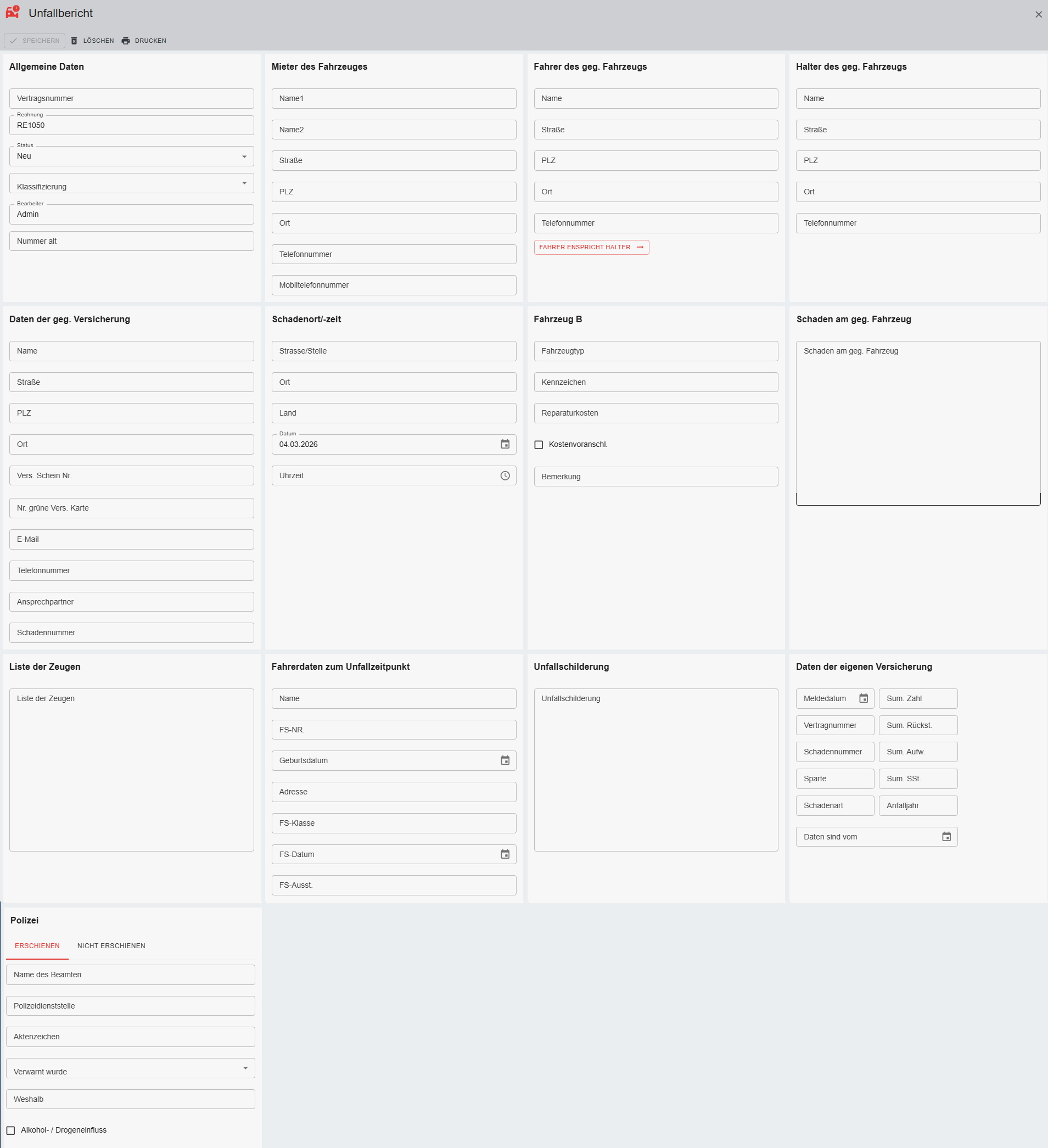Click the Unfallbericht car icon in header

pos(13,13)
